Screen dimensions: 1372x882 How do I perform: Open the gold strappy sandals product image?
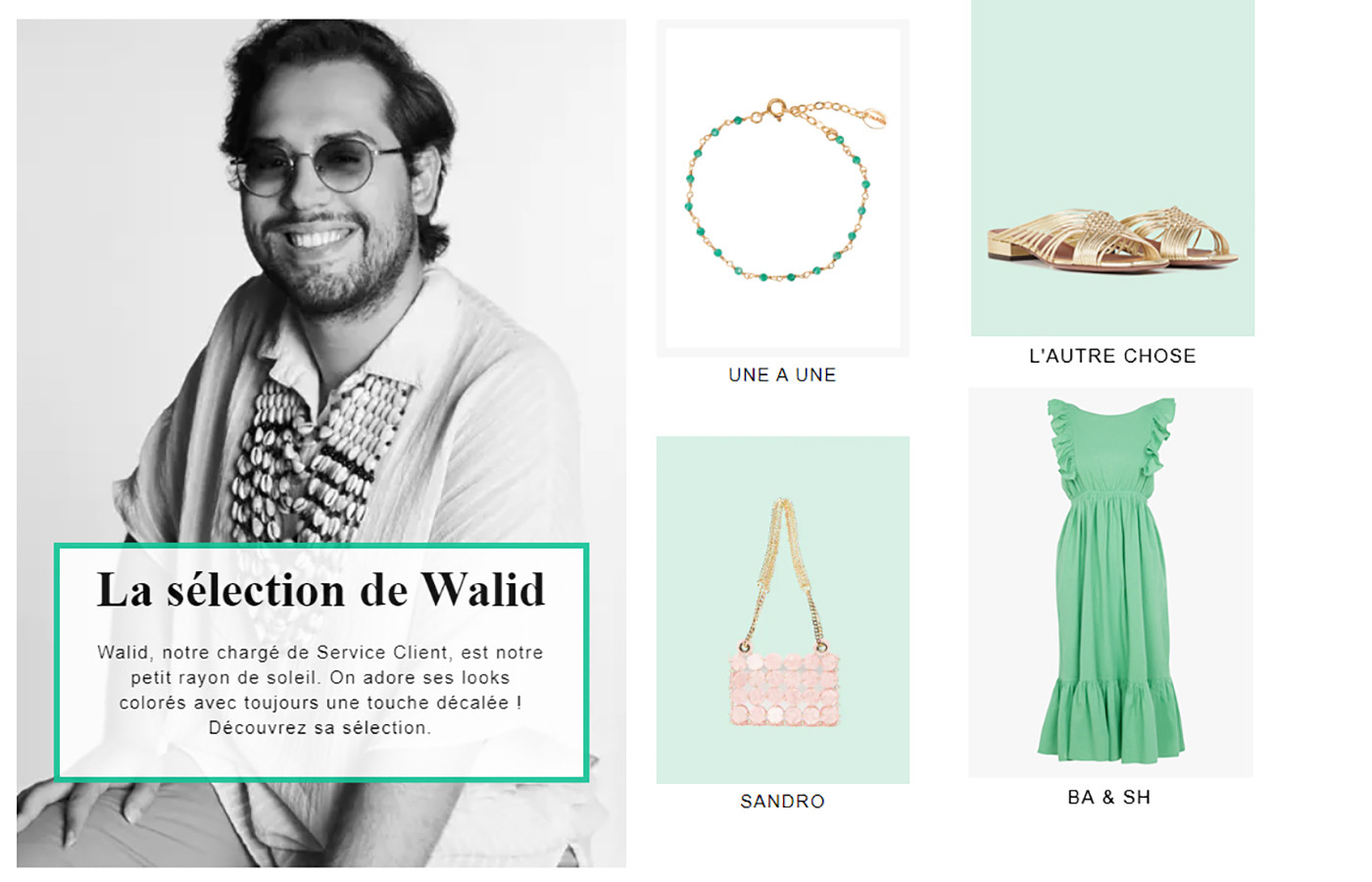1112,168
